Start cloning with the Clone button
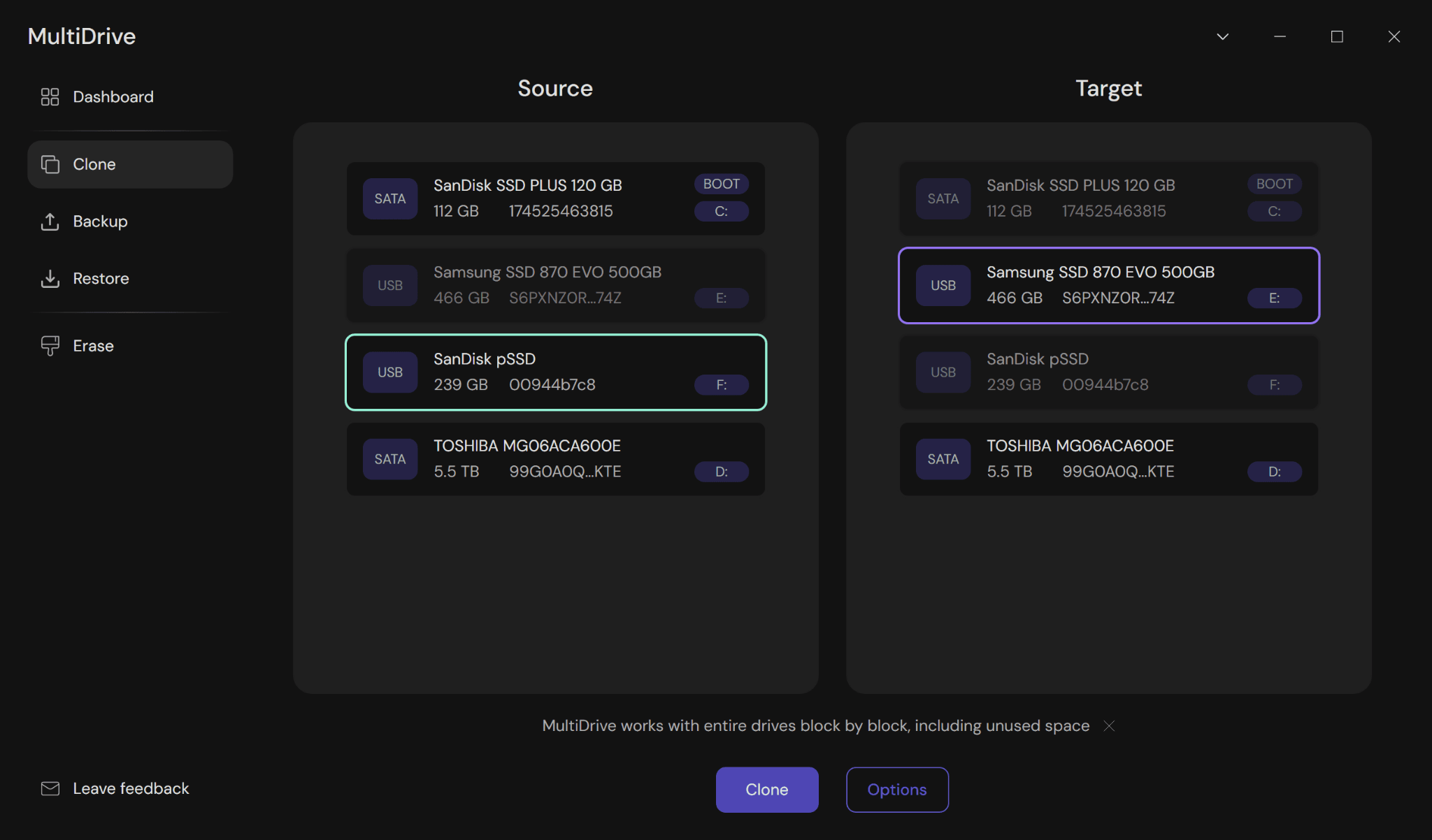The height and width of the screenshot is (840, 1432). click(767, 790)
